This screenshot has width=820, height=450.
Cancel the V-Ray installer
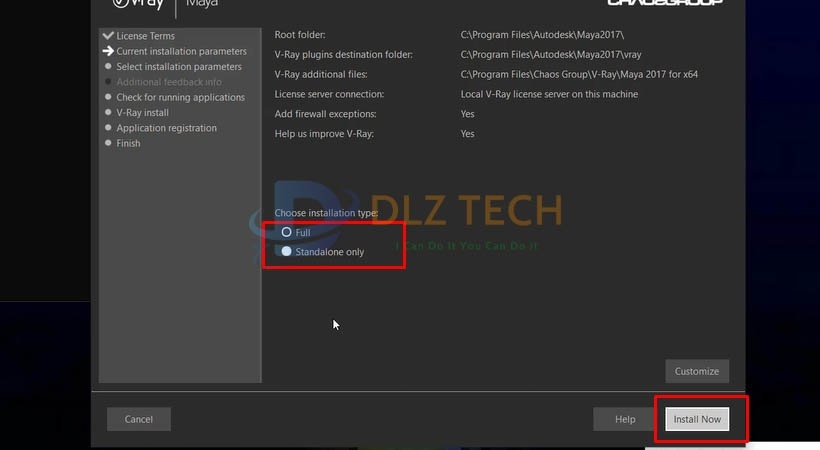[x=139, y=419]
